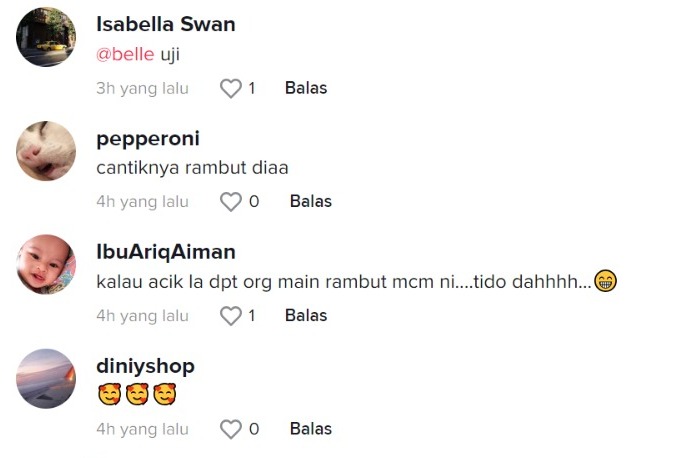Tap the heart on IbuAriqAiman's comment

(231, 316)
